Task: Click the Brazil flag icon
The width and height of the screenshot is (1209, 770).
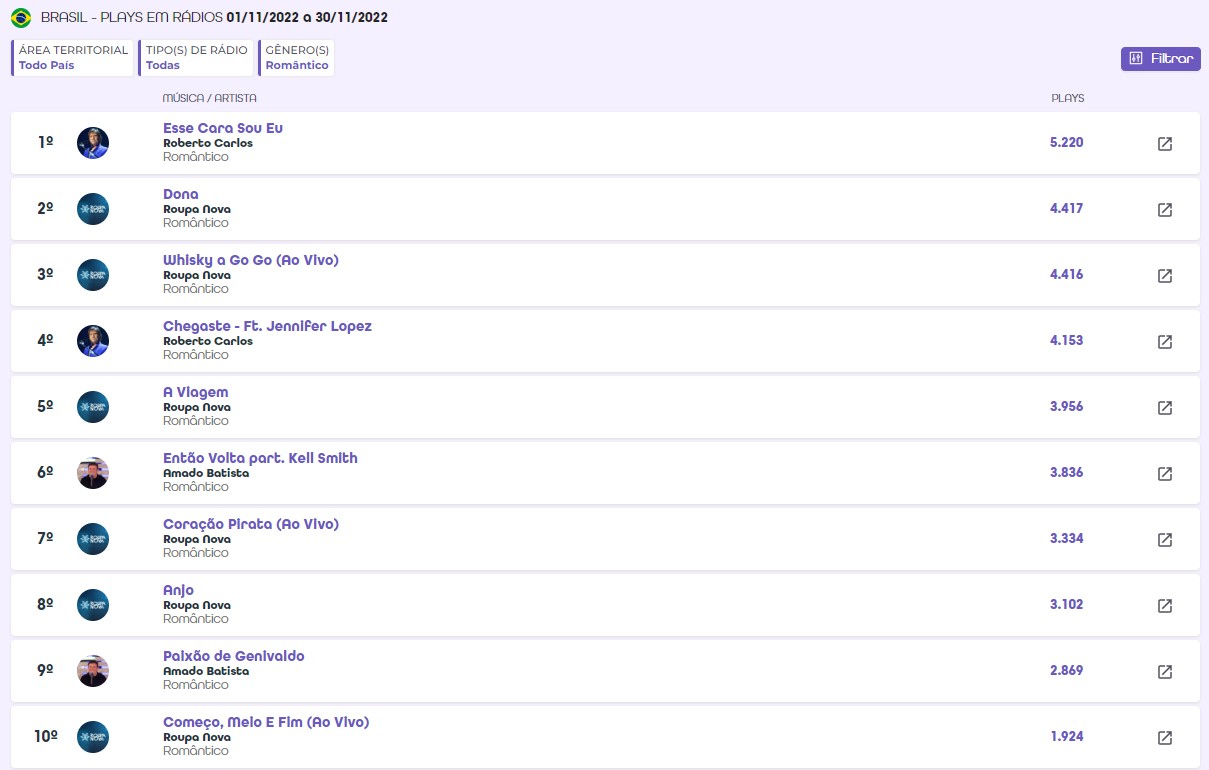Action: tap(21, 18)
